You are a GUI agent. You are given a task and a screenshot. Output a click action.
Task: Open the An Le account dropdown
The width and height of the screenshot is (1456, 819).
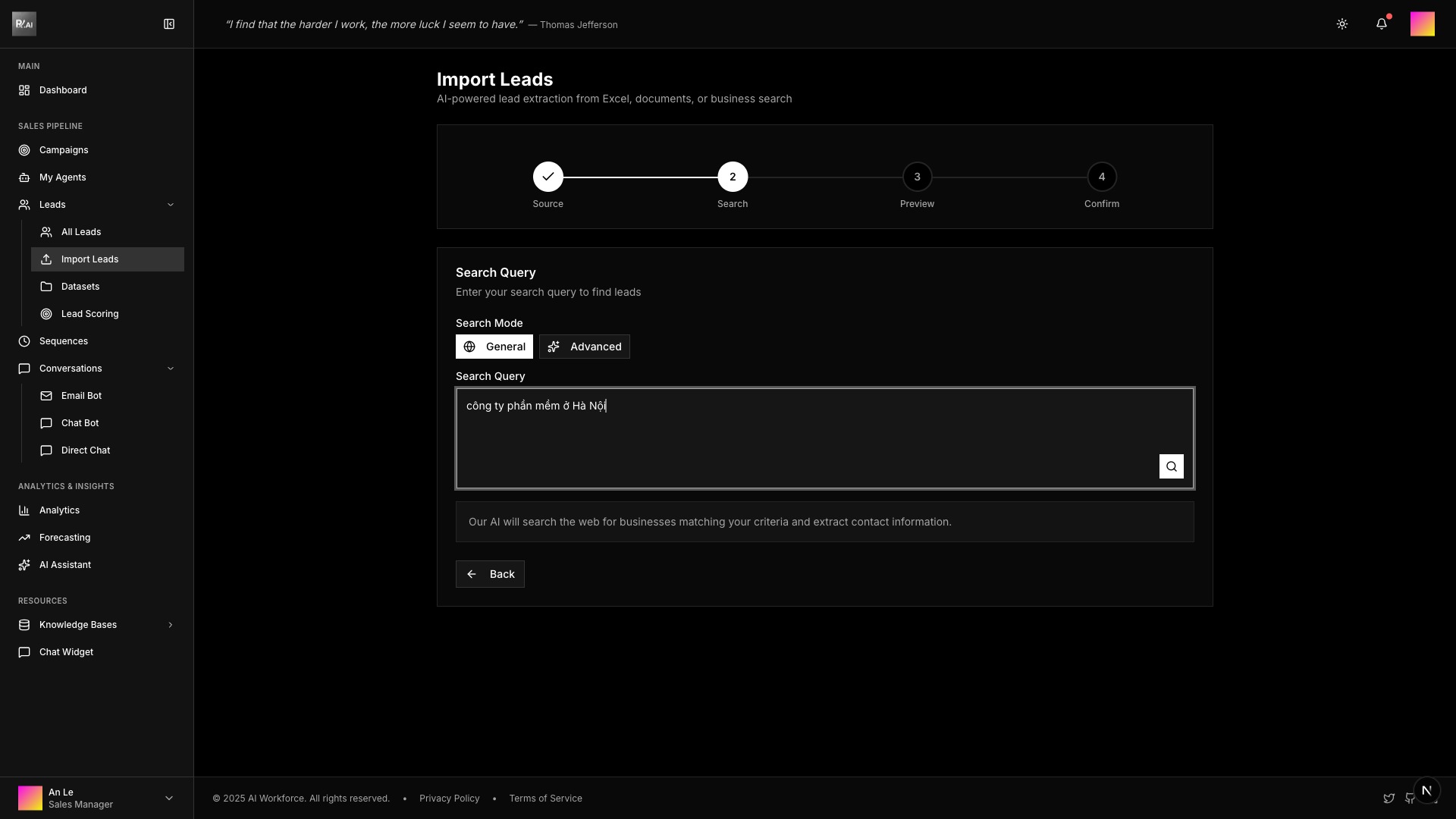(168, 798)
